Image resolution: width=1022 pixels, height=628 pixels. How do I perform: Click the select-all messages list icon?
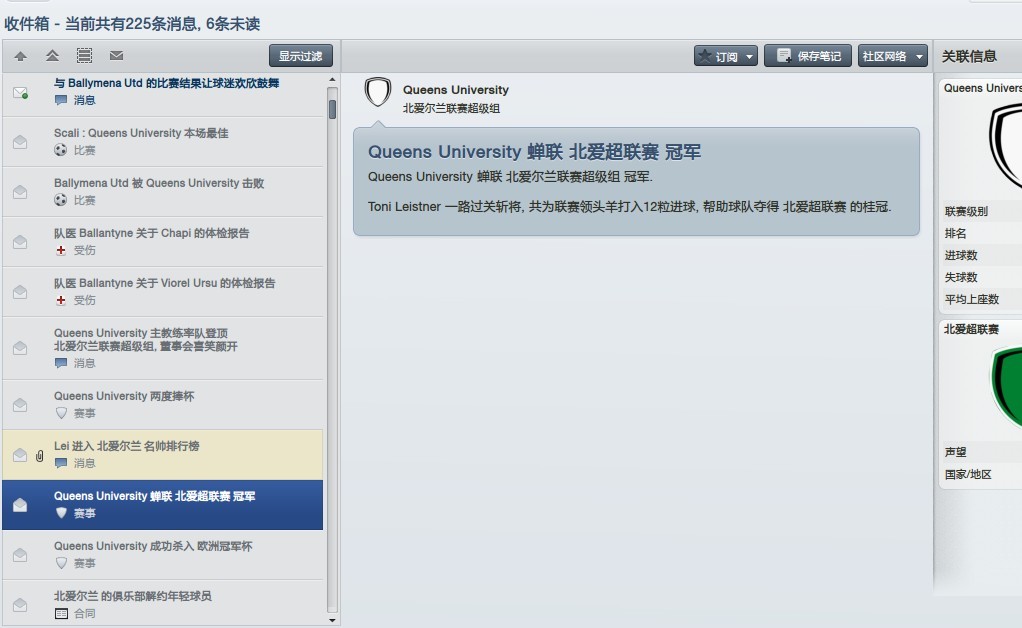[x=84, y=56]
